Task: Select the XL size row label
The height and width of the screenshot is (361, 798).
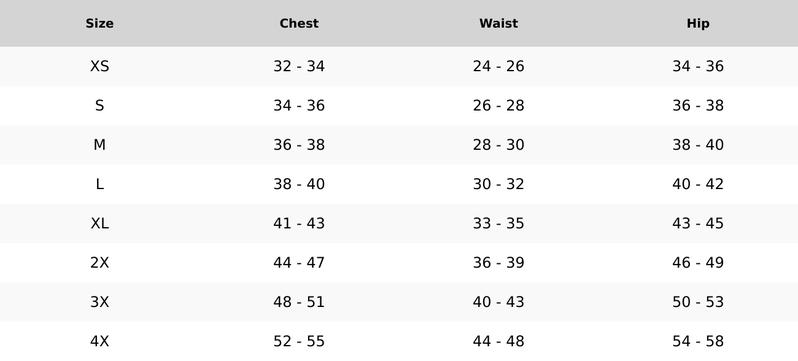Action: pos(99,223)
